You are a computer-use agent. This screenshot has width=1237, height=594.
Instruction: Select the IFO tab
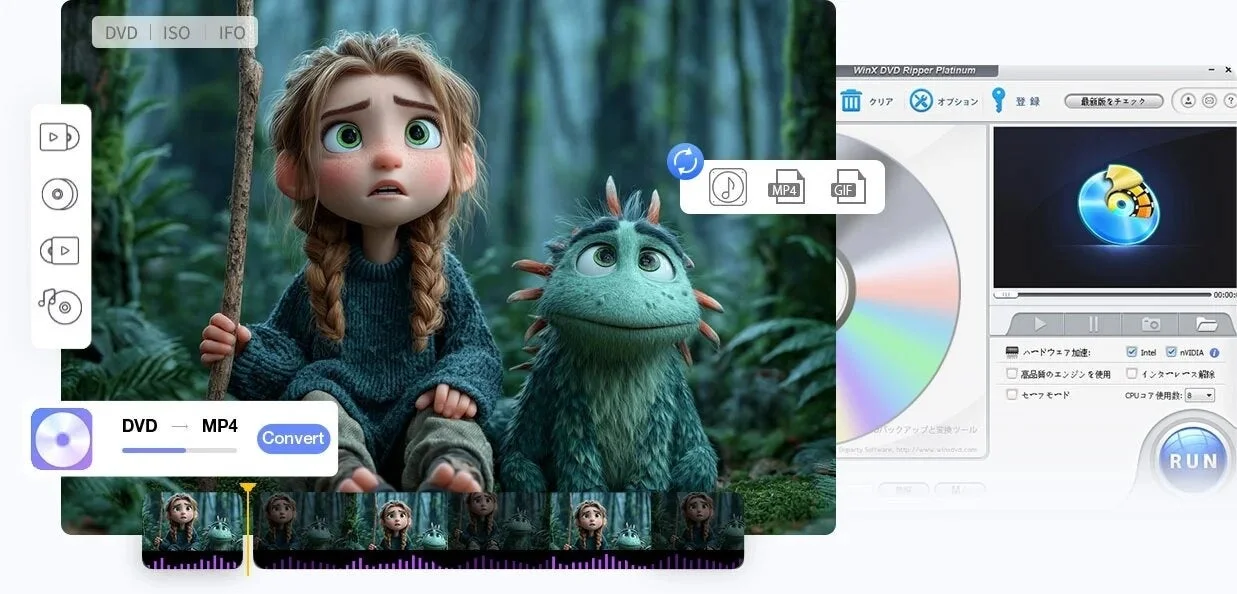[232, 33]
